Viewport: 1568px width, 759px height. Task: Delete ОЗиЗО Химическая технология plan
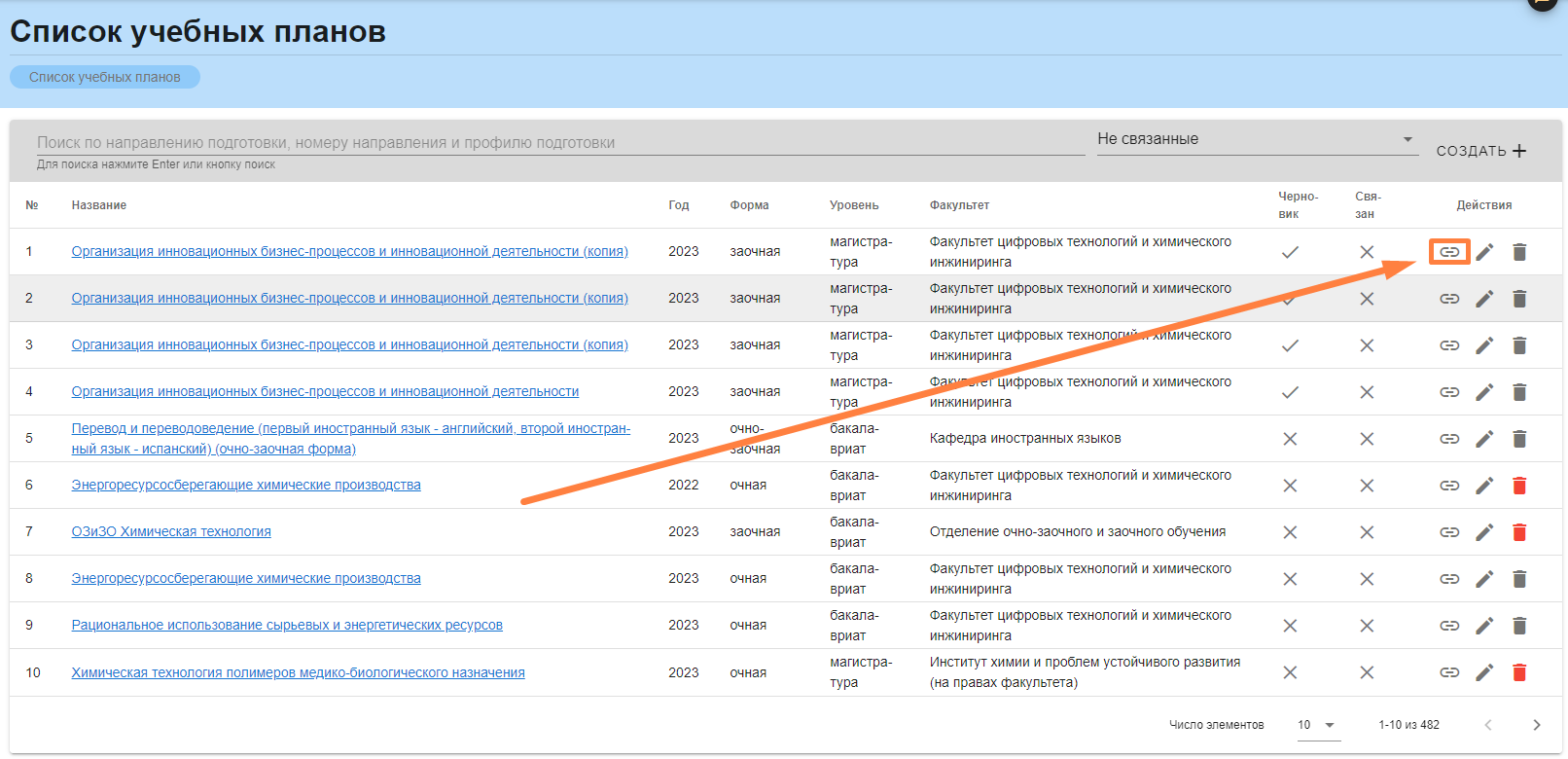point(1519,532)
